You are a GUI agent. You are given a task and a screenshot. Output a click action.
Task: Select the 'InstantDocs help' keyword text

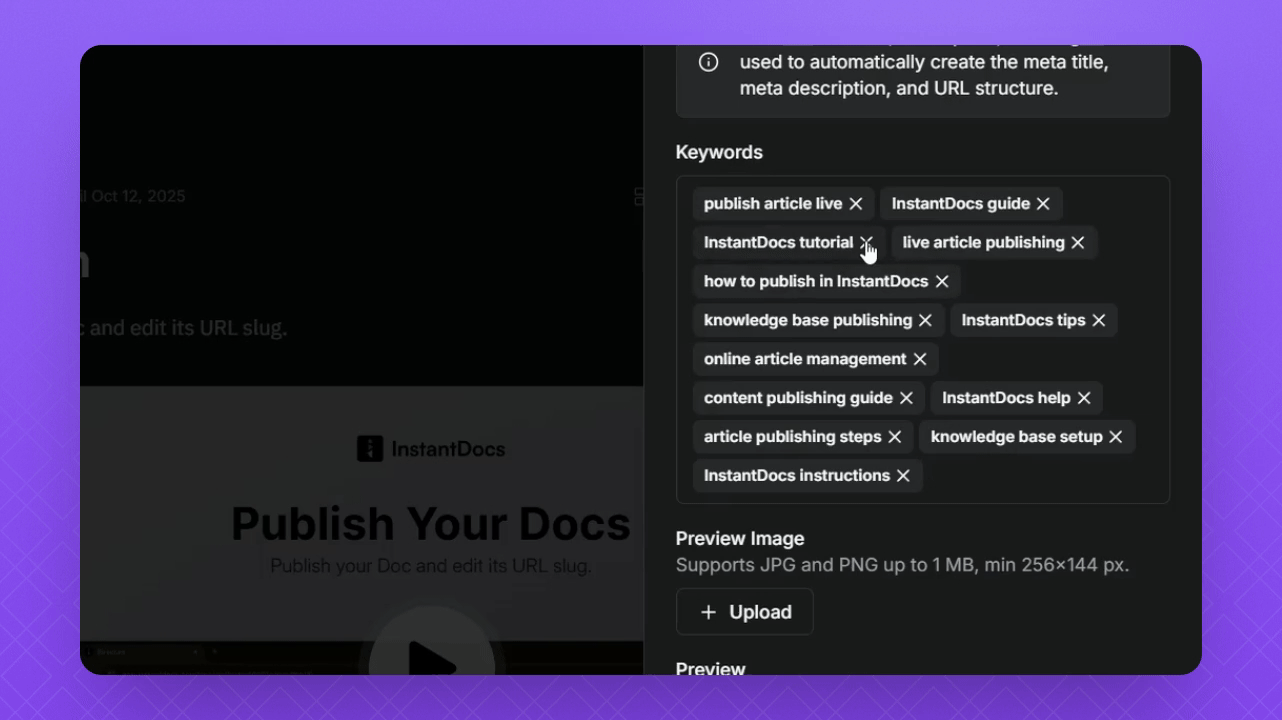(x=1006, y=398)
